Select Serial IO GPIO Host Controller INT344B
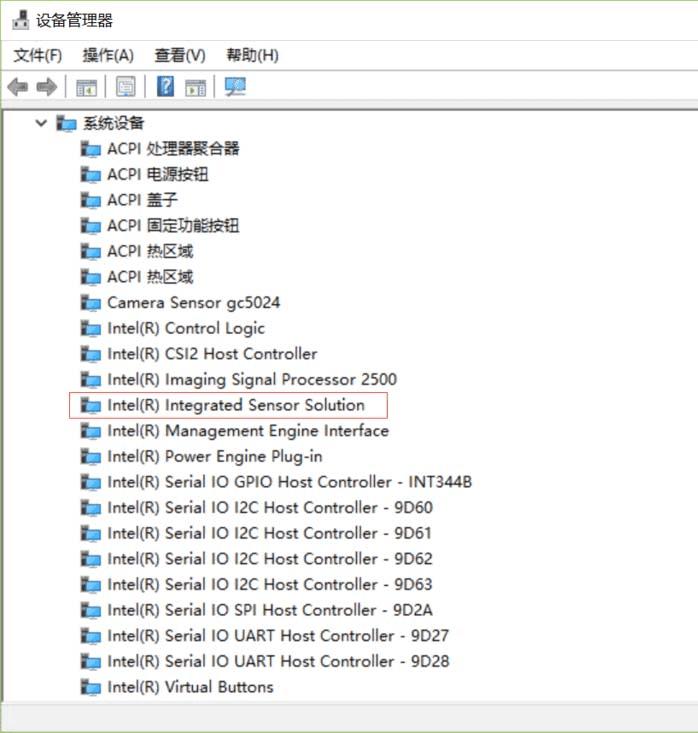This screenshot has height=733, width=698. coord(290,482)
